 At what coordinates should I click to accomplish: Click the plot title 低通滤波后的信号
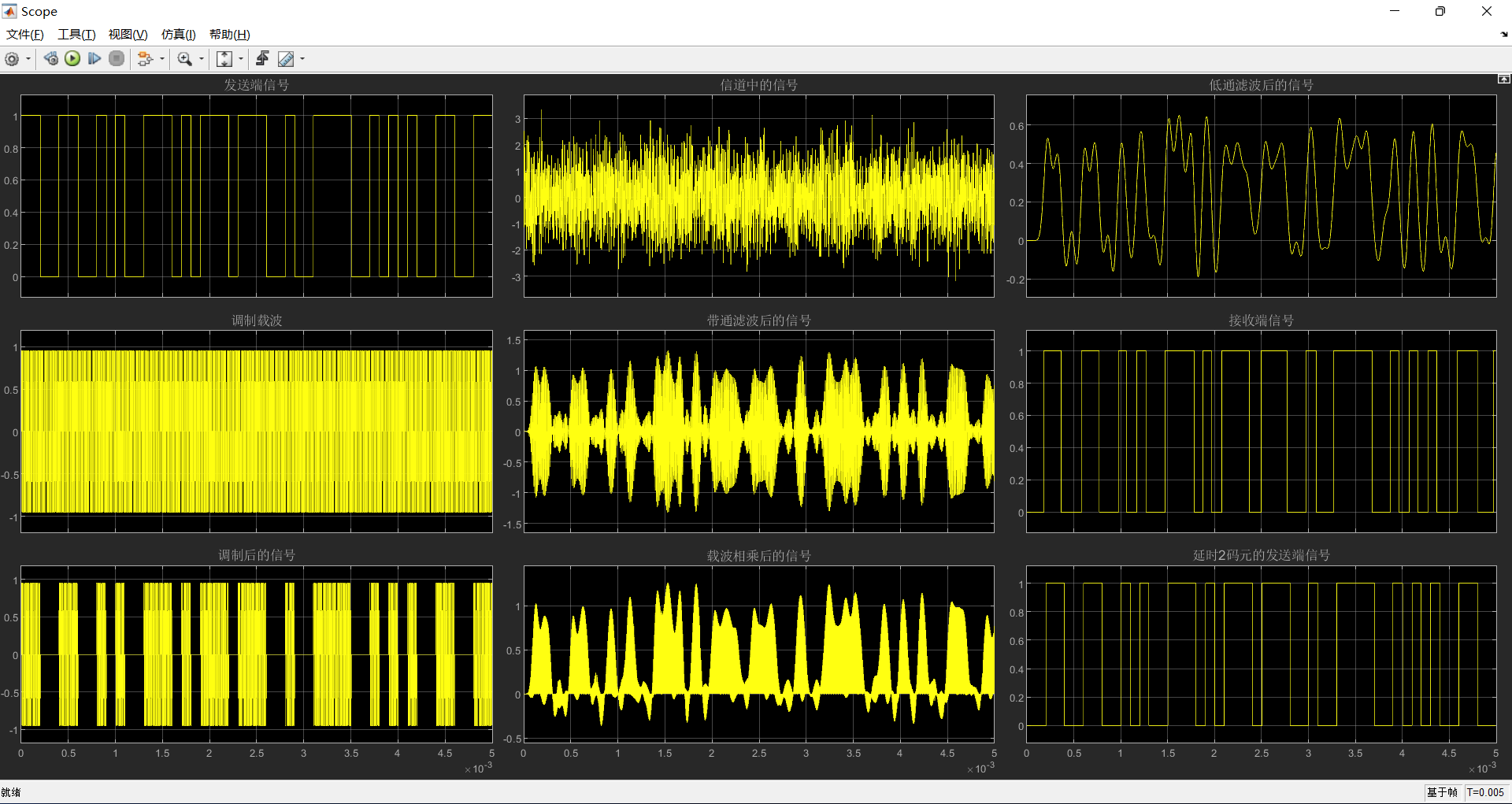(x=1262, y=85)
